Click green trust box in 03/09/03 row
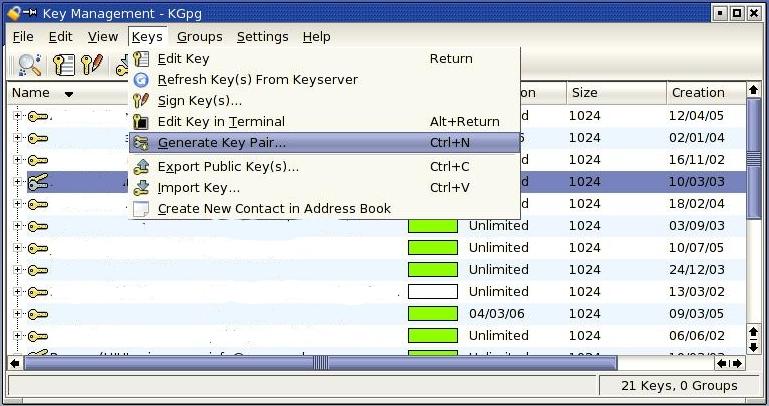Viewport: 769px width, 406px height. [x=433, y=226]
